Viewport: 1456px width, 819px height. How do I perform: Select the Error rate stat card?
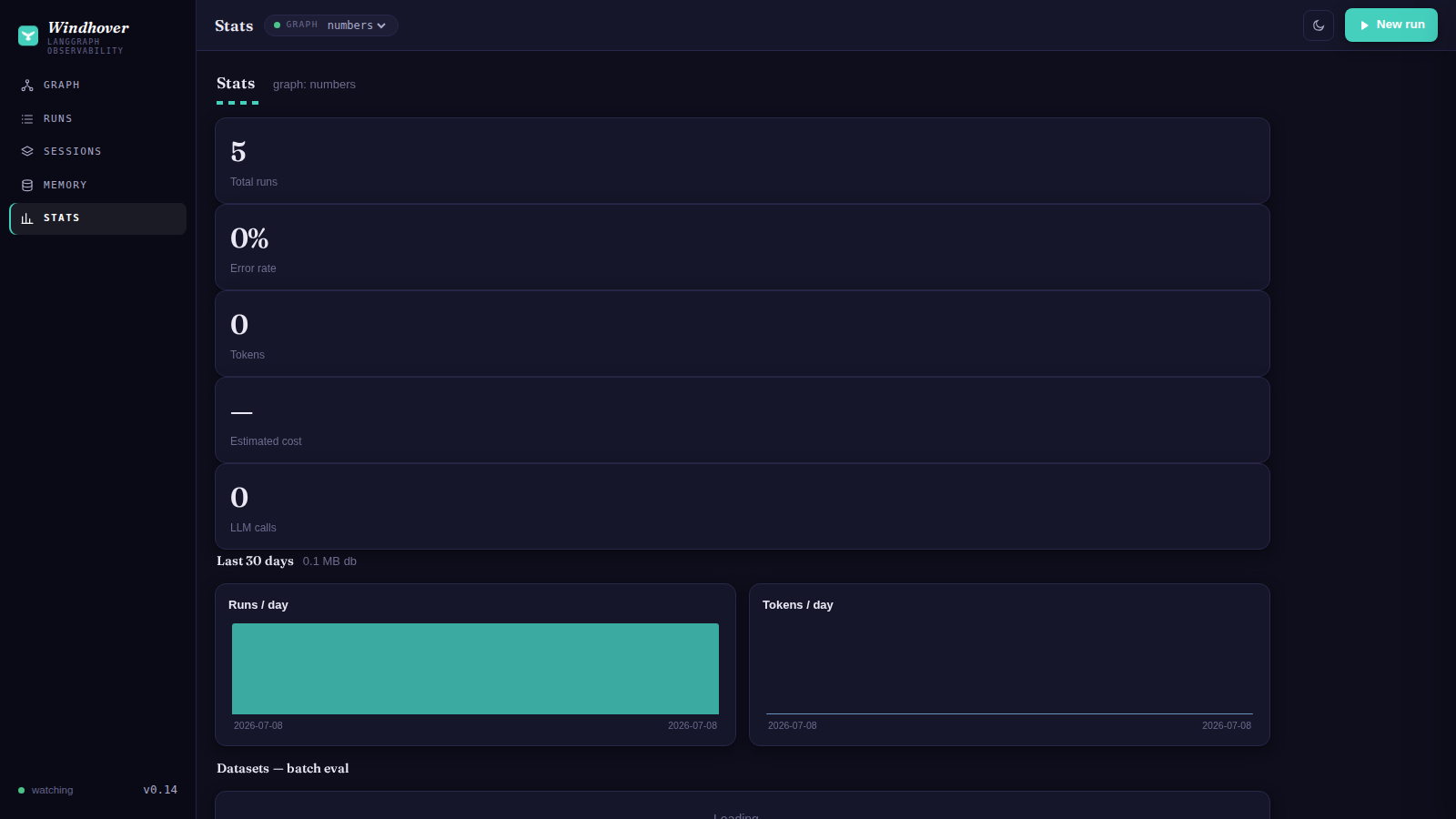743,247
